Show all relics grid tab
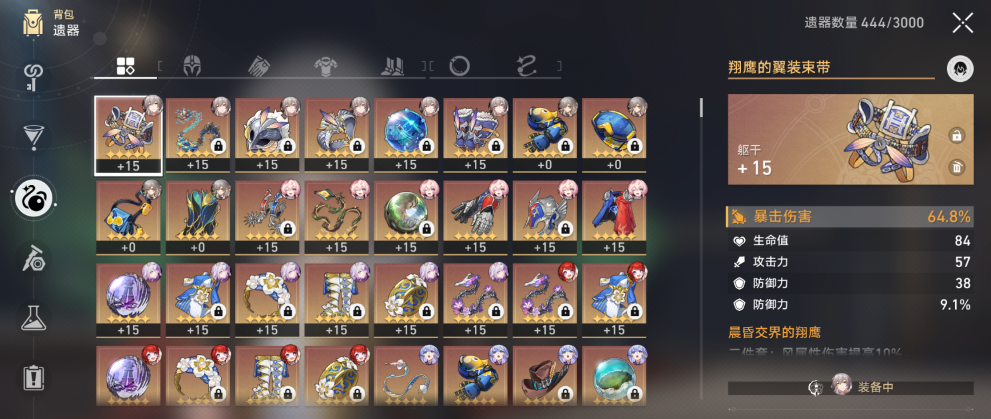Image resolution: width=991 pixels, height=419 pixels. point(125,65)
